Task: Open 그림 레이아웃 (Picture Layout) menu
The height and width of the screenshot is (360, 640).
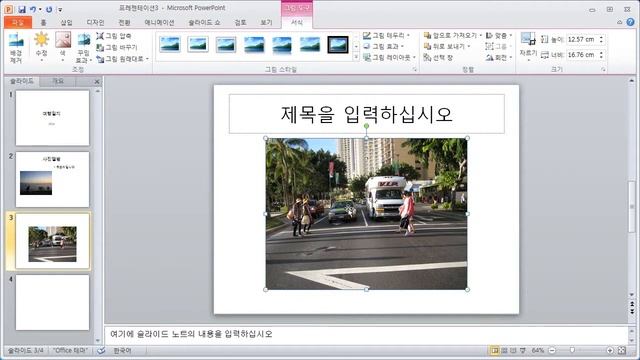Action: pos(389,58)
